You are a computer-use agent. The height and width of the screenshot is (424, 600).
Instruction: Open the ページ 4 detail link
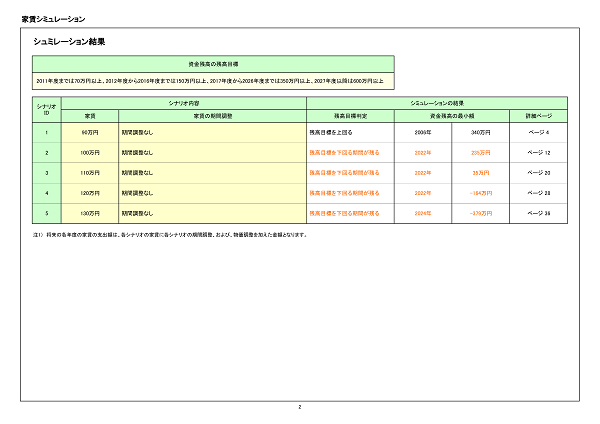[539, 132]
